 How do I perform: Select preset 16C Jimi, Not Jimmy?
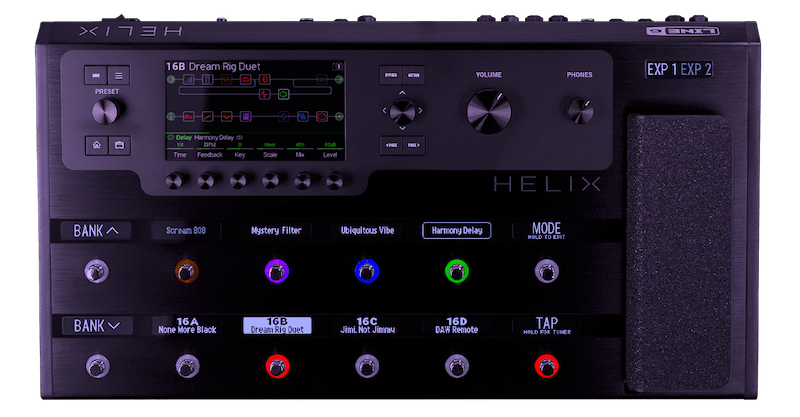coord(367,326)
